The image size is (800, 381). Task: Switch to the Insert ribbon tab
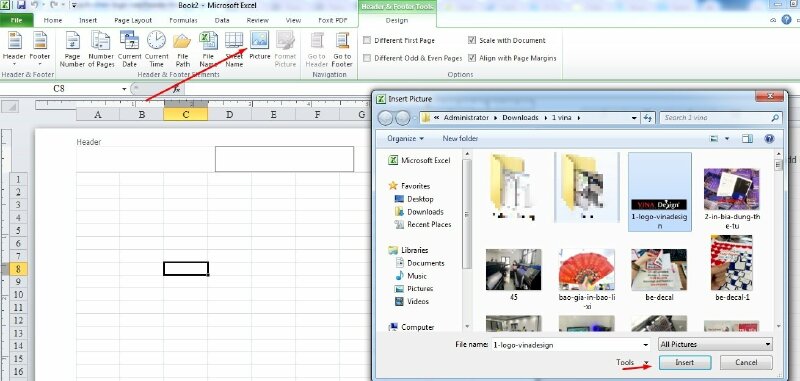(x=88, y=20)
